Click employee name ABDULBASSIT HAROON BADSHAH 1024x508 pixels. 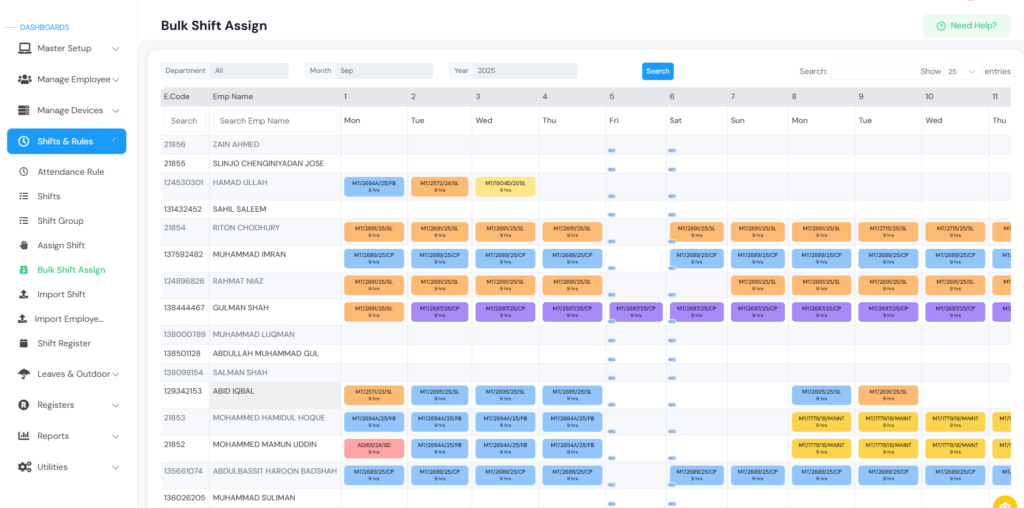coord(275,471)
